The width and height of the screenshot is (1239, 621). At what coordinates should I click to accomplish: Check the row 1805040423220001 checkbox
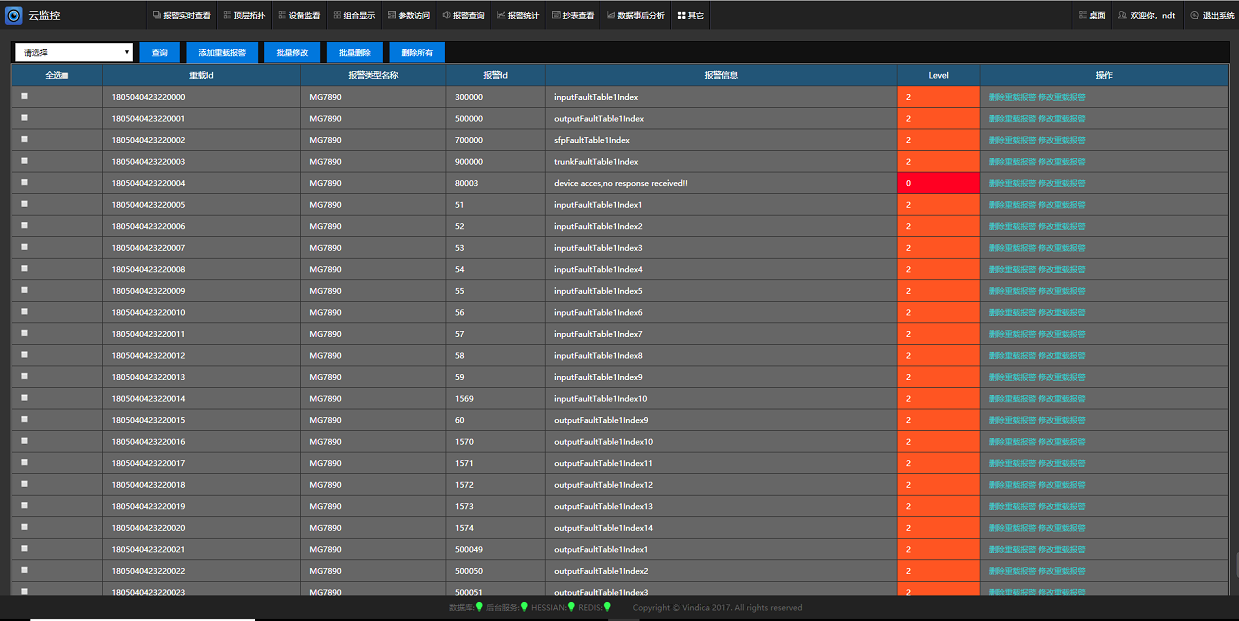(24, 118)
